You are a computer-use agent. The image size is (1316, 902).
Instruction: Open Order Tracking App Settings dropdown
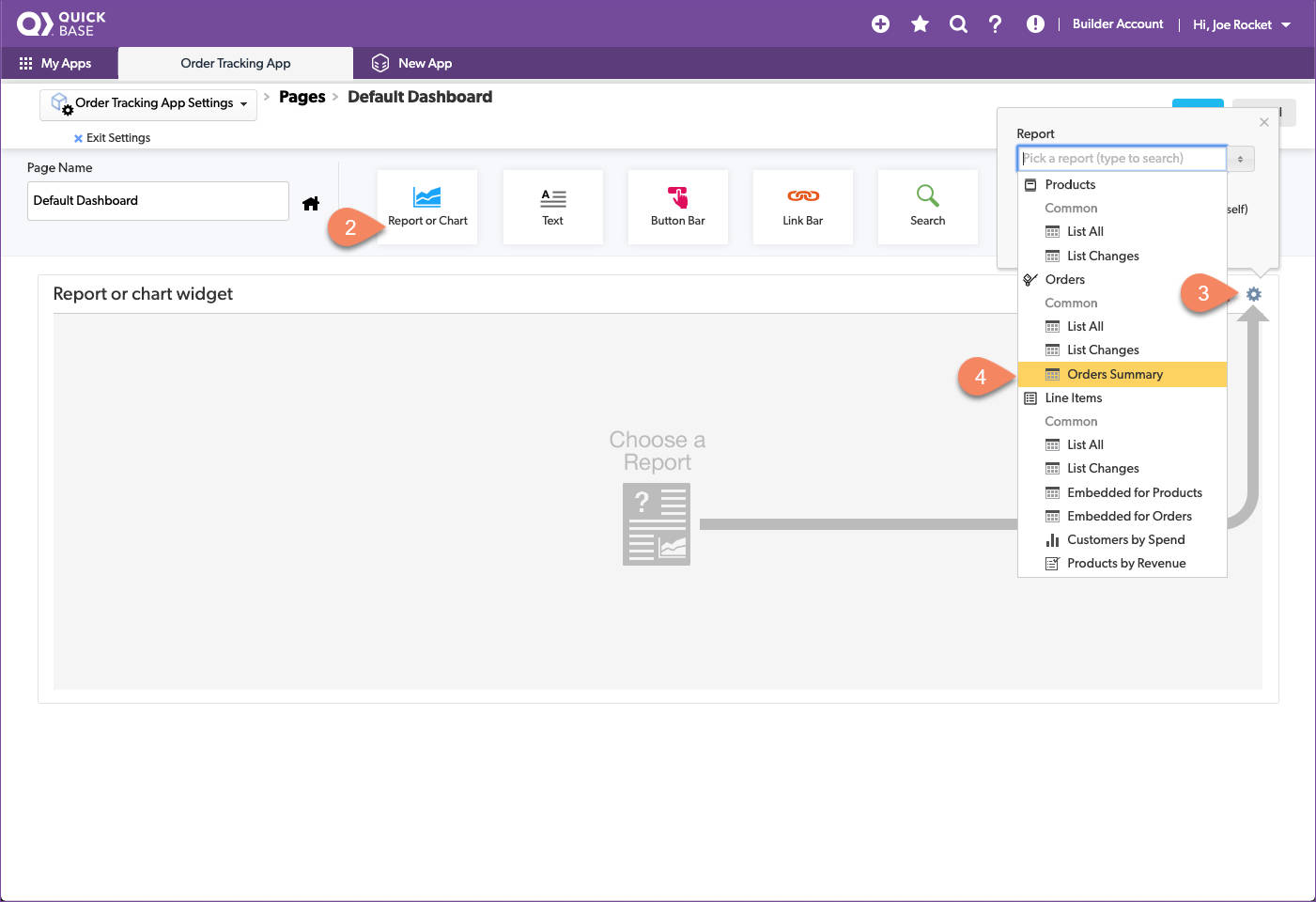tap(147, 104)
